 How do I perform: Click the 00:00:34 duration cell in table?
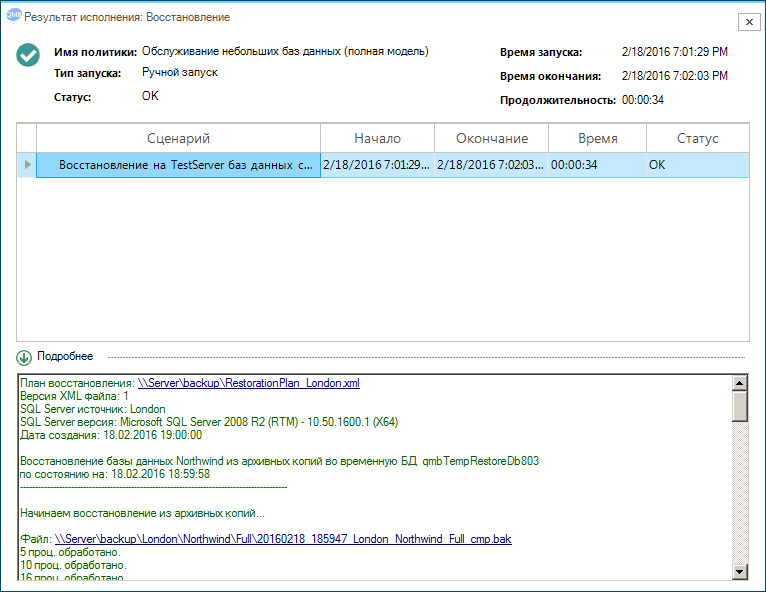click(x=597, y=165)
